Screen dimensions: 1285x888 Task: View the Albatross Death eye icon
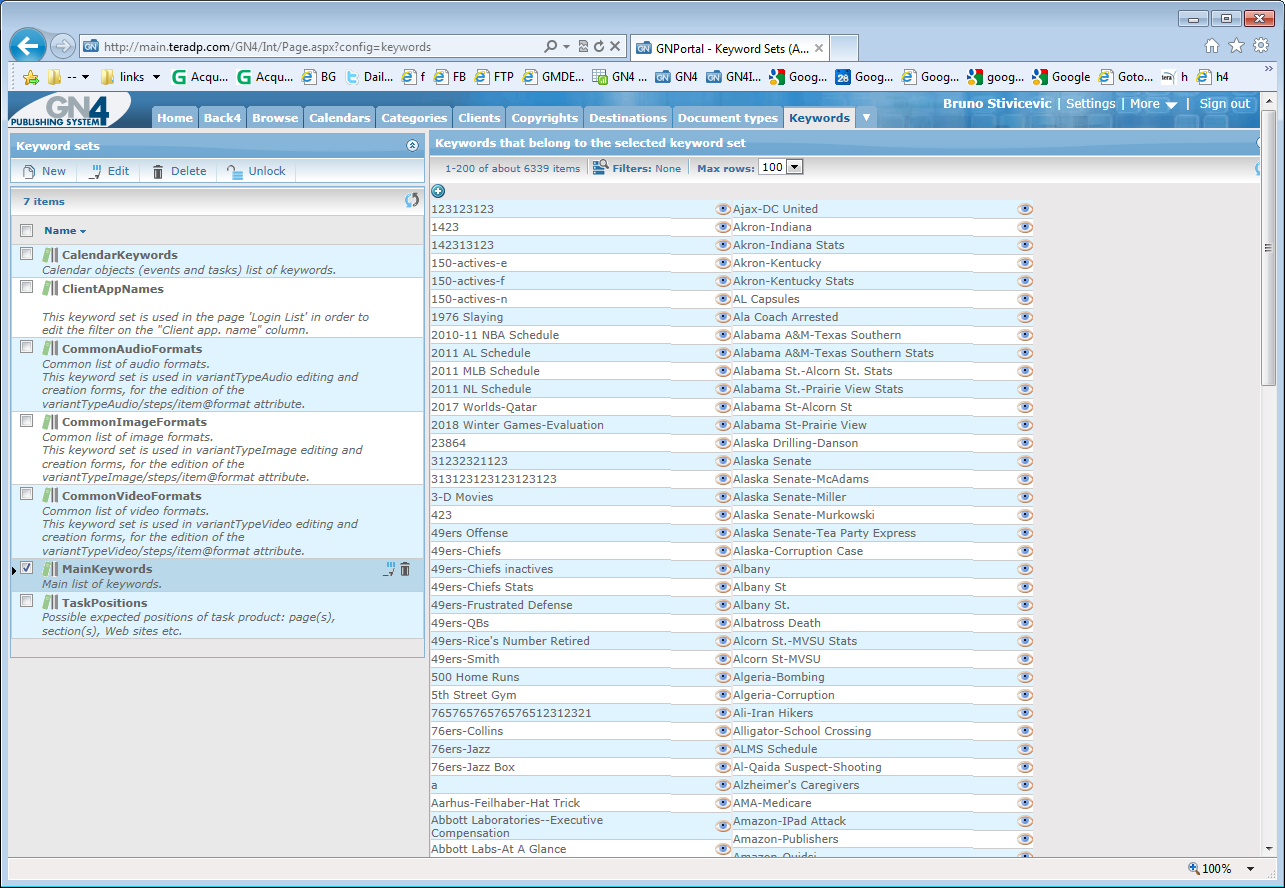click(x=1025, y=623)
